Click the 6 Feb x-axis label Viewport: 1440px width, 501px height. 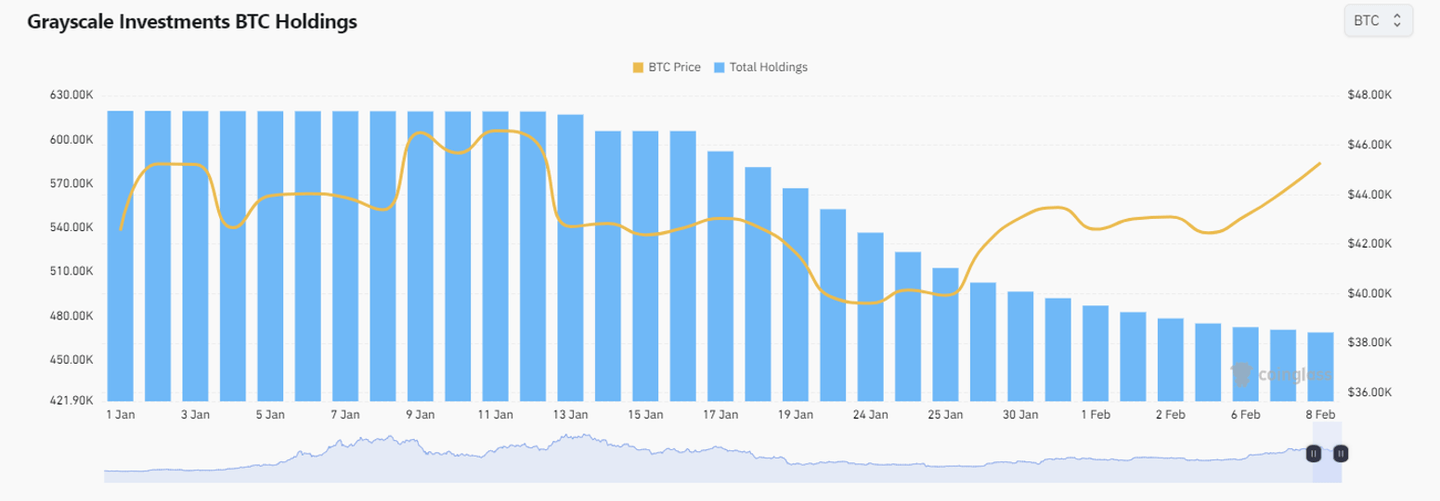pos(1245,414)
